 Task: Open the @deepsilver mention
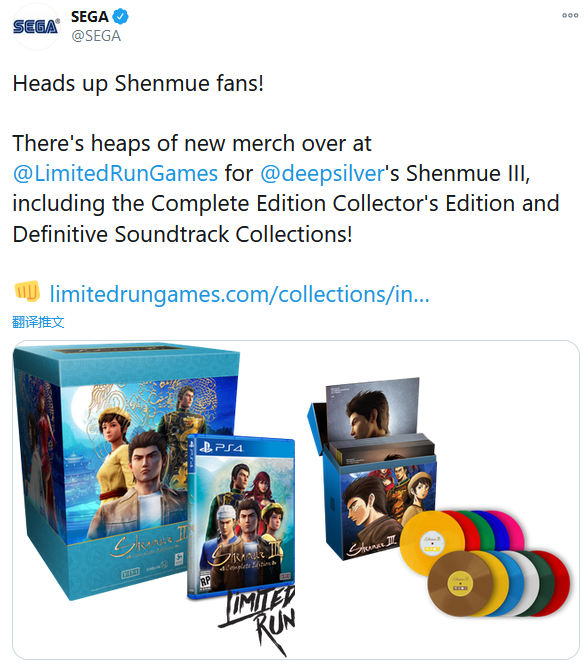pos(322,173)
